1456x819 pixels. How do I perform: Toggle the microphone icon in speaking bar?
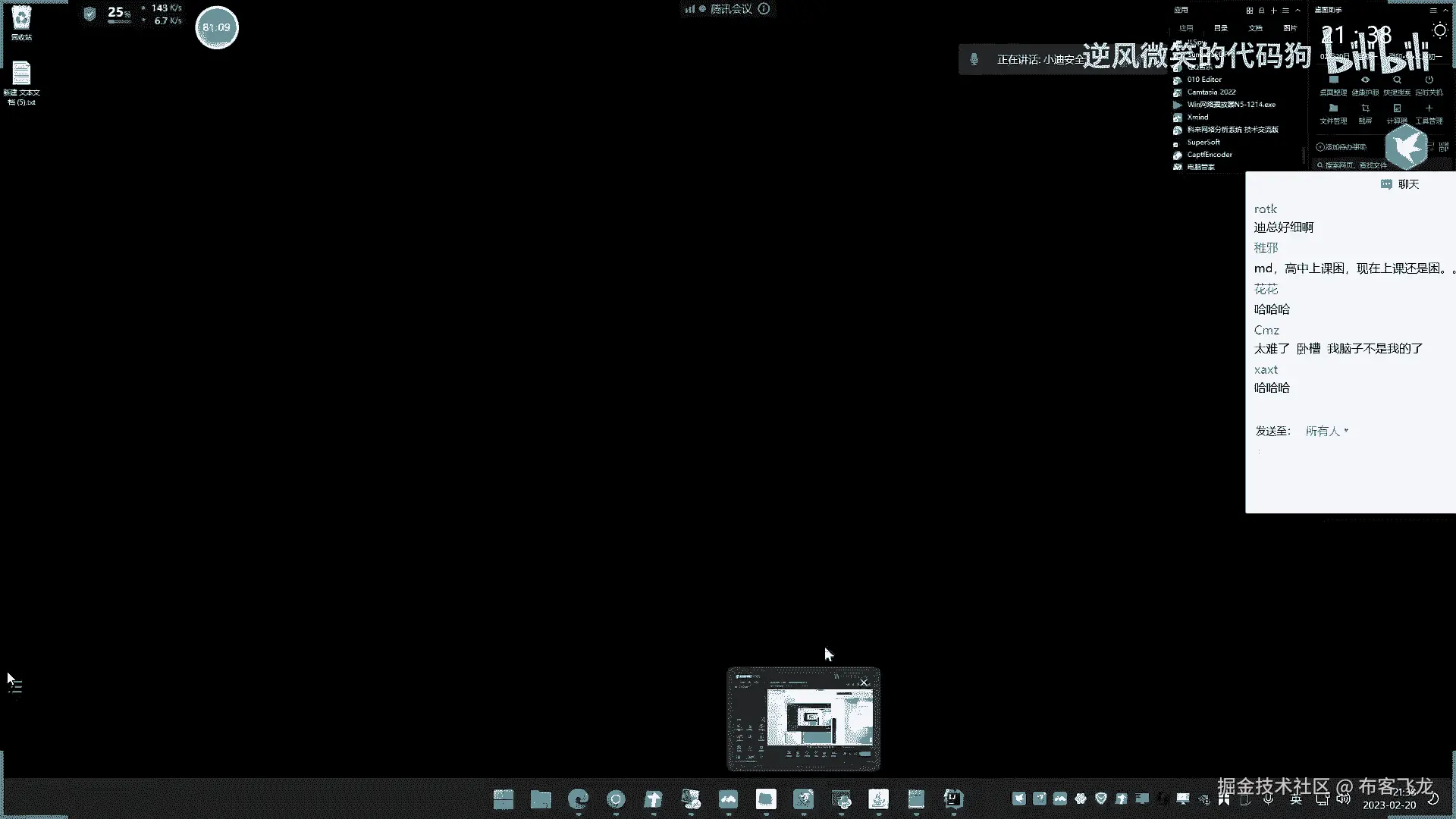click(x=974, y=59)
